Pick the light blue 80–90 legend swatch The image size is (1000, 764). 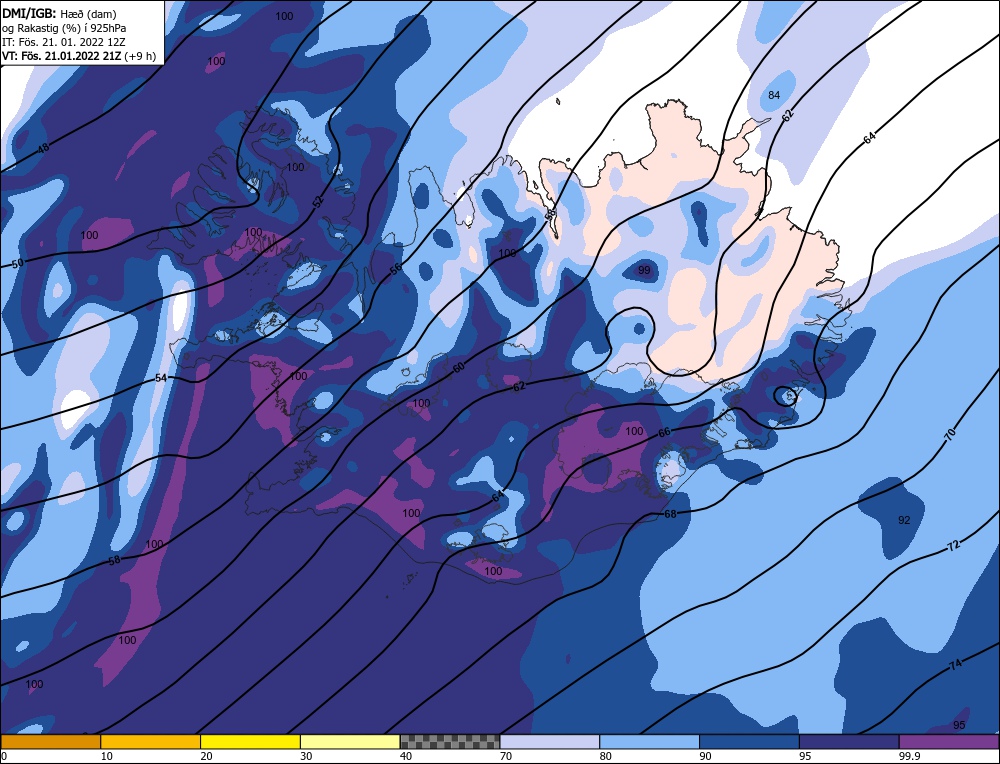click(x=649, y=741)
